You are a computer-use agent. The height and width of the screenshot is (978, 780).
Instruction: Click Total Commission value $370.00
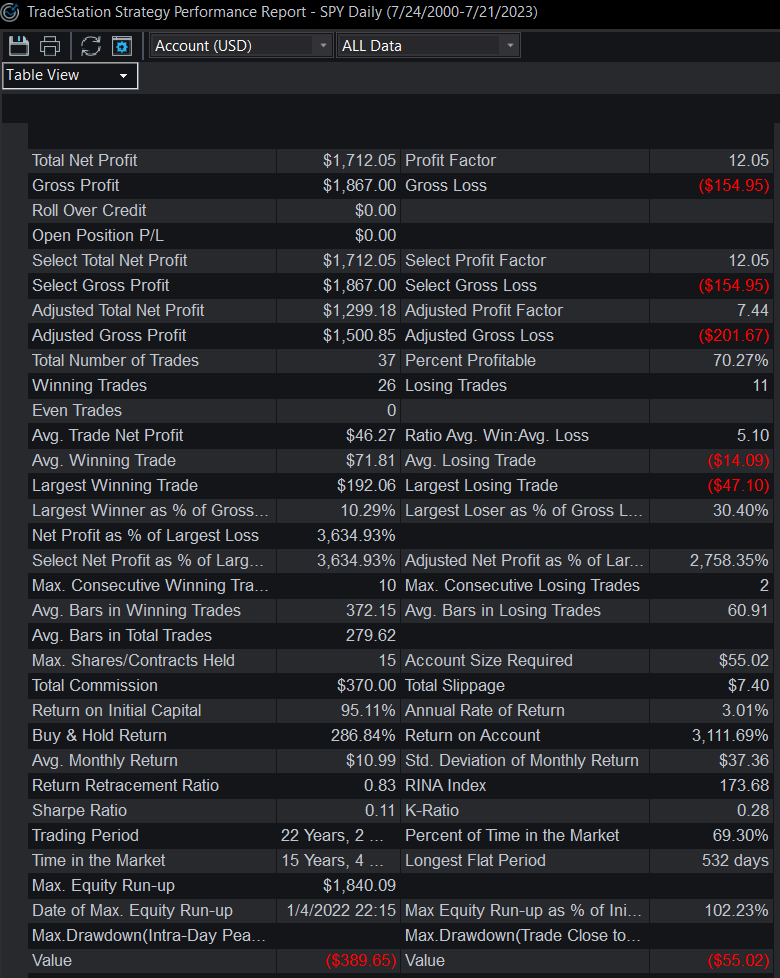point(366,684)
